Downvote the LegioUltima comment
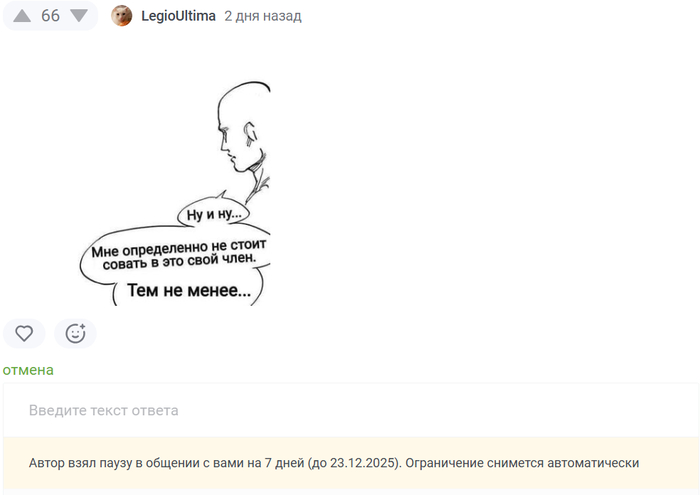This screenshot has height=495, width=700. [79, 16]
